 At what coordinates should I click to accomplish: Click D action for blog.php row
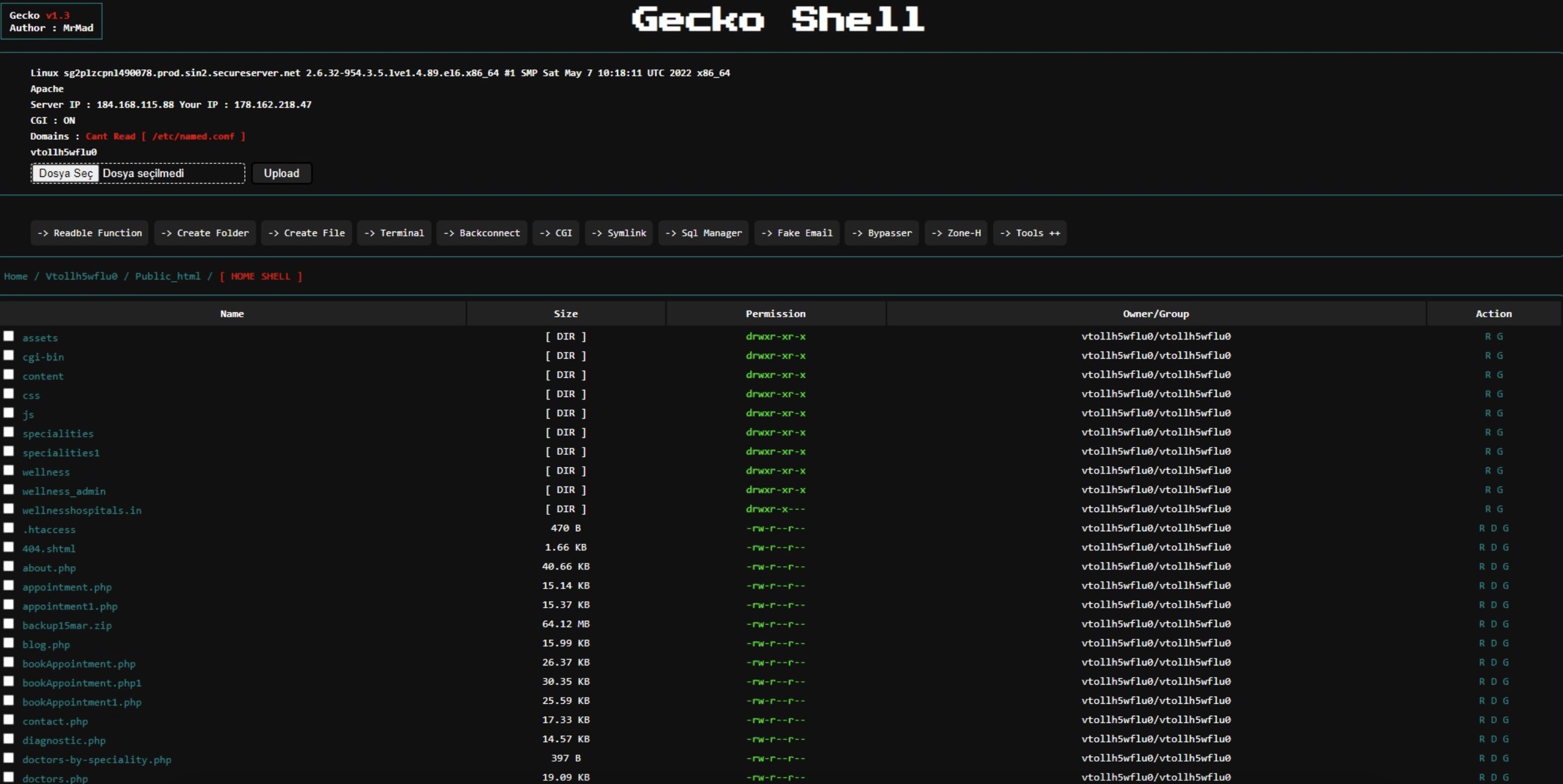coord(1494,643)
